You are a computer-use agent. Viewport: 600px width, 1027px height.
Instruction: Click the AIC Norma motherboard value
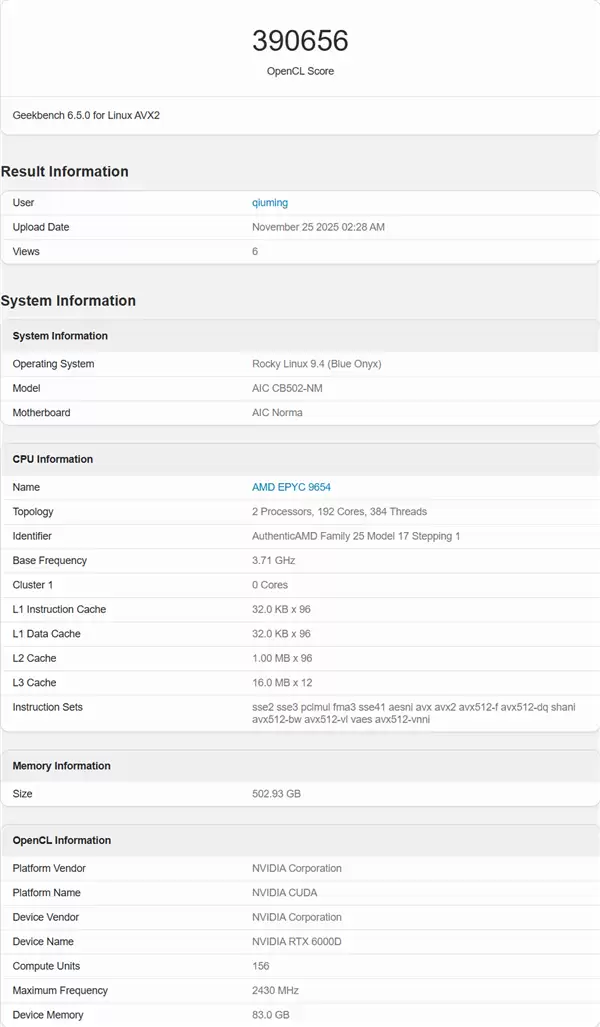pos(277,412)
